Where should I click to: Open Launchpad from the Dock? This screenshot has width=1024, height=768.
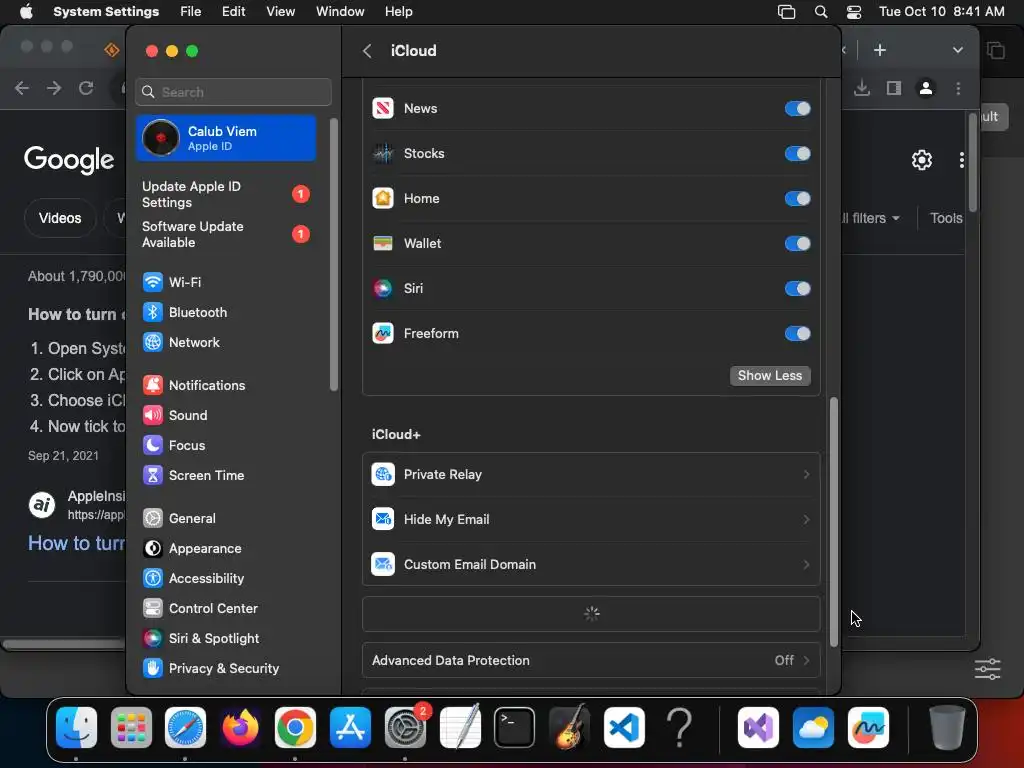[x=131, y=728]
